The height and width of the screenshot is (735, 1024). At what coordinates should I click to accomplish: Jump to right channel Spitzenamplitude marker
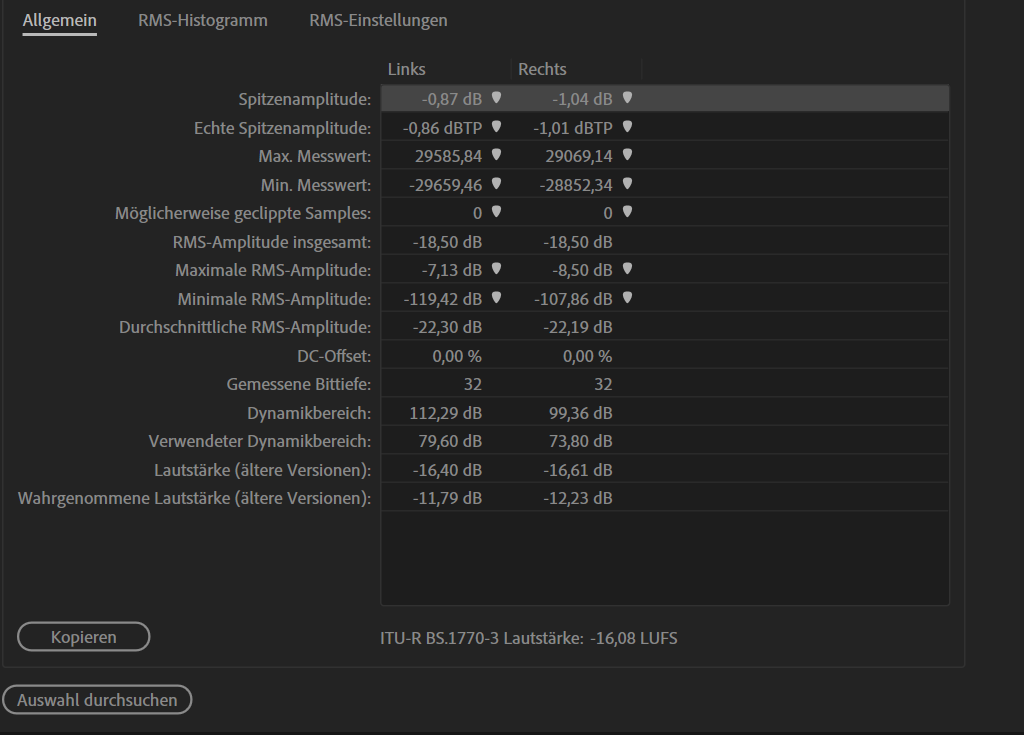click(627, 98)
